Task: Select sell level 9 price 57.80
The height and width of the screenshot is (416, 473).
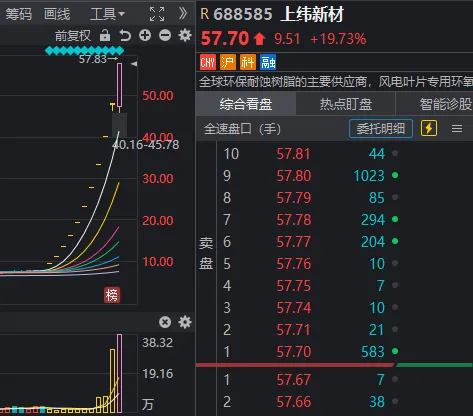Action: (294, 176)
